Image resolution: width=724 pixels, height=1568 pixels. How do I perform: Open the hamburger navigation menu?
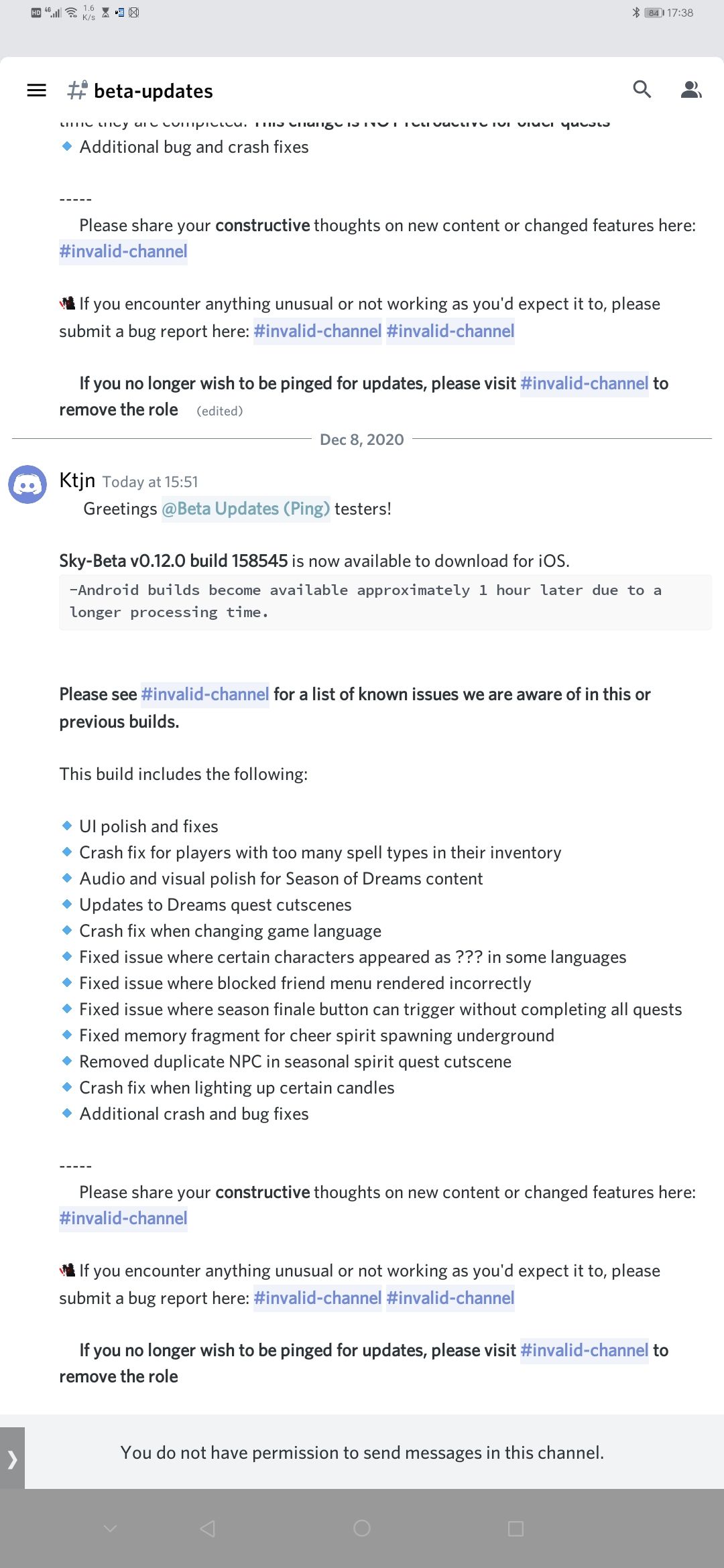click(x=36, y=90)
